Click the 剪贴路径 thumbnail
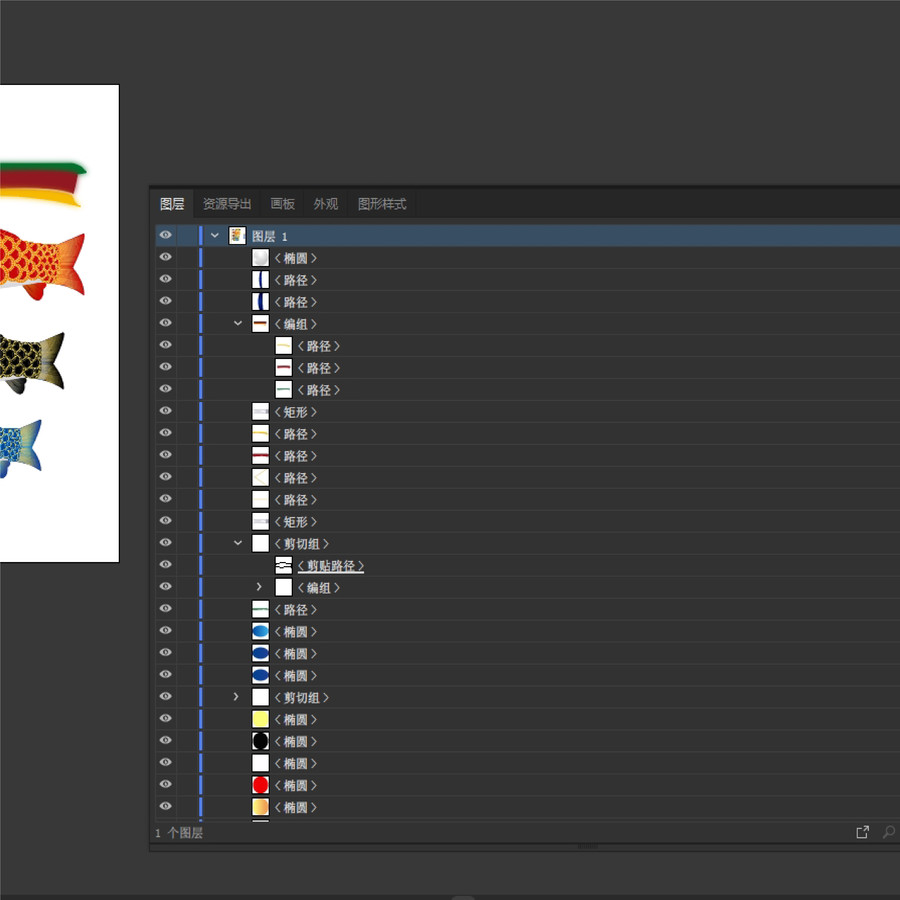The width and height of the screenshot is (900, 900). 284,565
